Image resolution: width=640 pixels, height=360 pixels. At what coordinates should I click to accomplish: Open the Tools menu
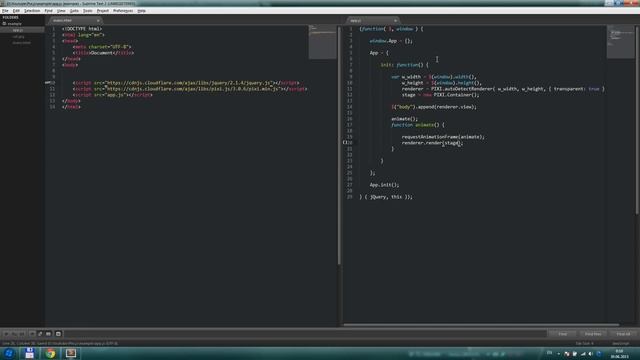coord(88,11)
